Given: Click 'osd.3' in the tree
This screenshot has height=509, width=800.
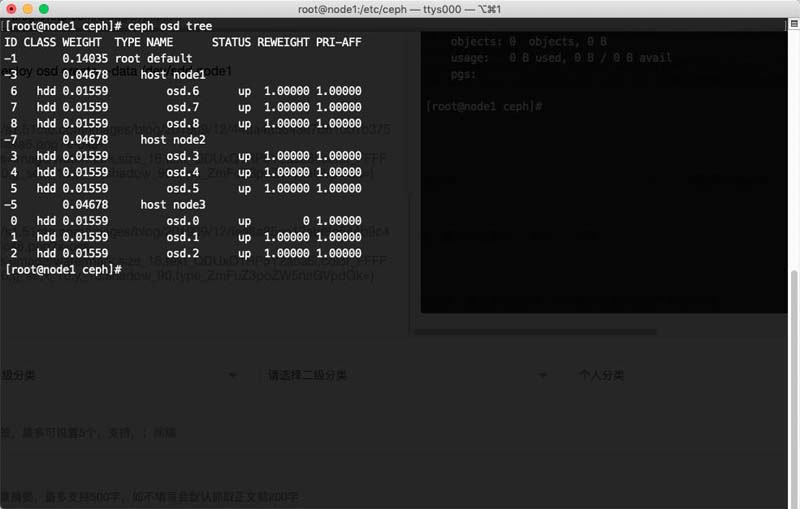Looking at the screenshot, I should [183, 156].
